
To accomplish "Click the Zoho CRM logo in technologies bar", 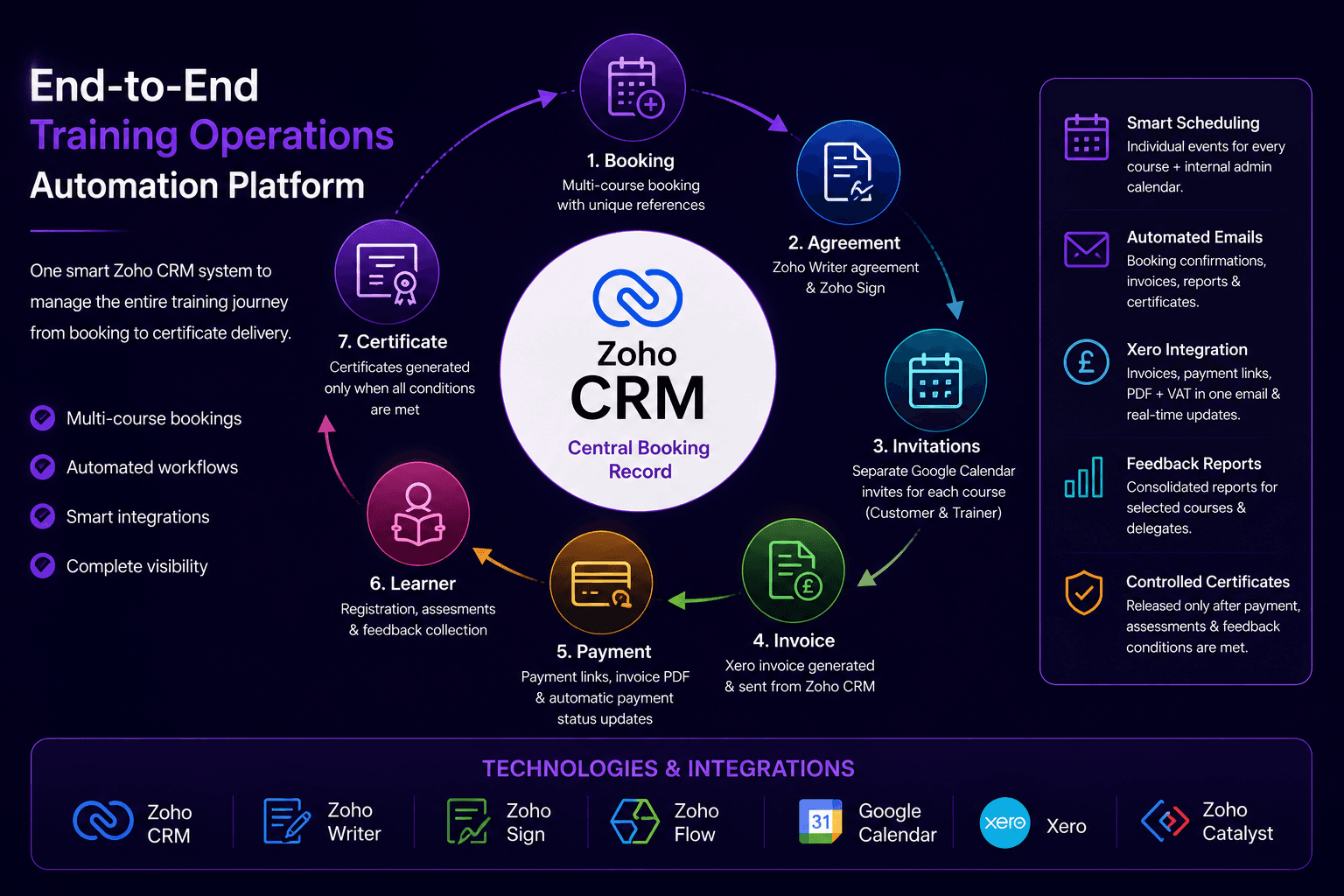I will (103, 821).
